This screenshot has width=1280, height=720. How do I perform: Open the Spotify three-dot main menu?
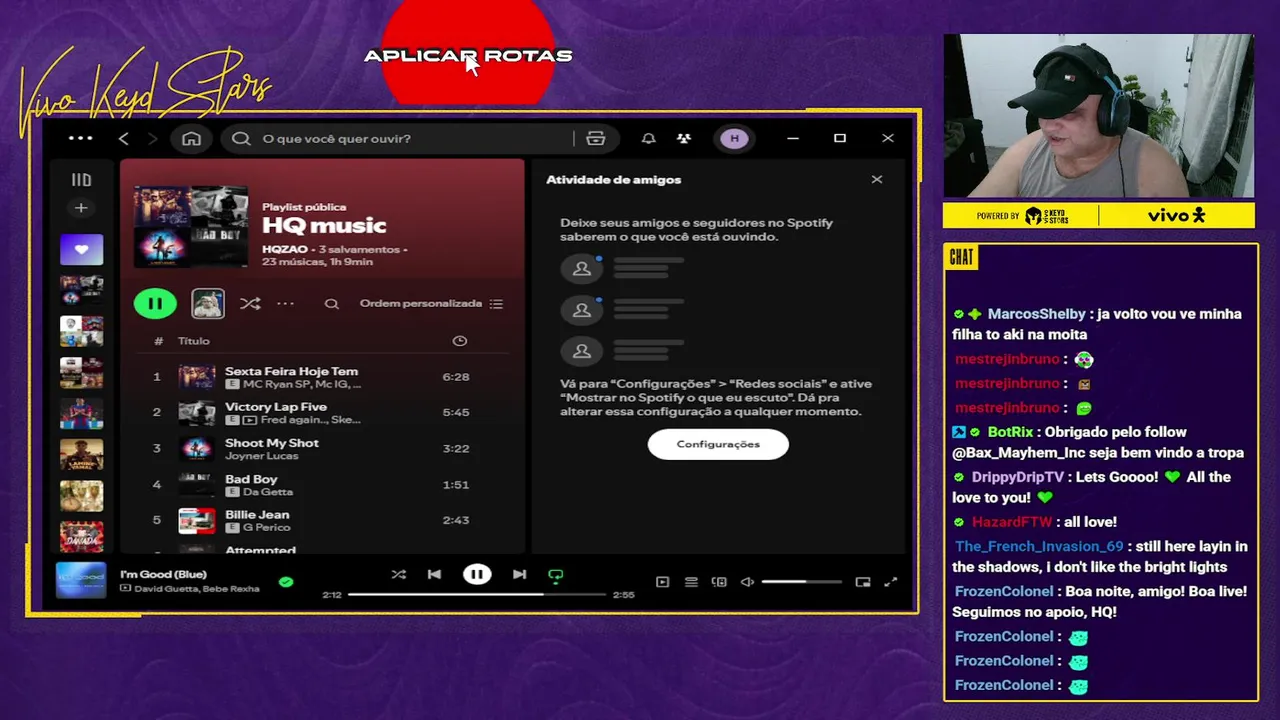coord(81,138)
